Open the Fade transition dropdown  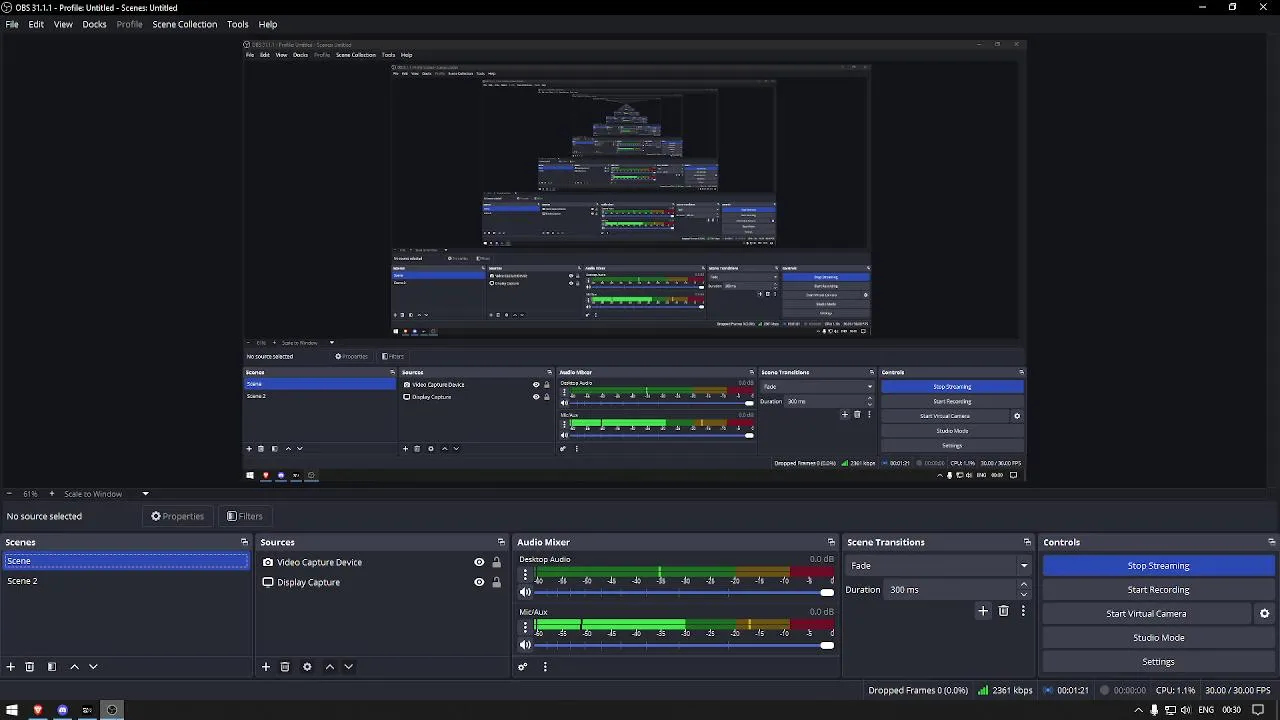pos(938,566)
